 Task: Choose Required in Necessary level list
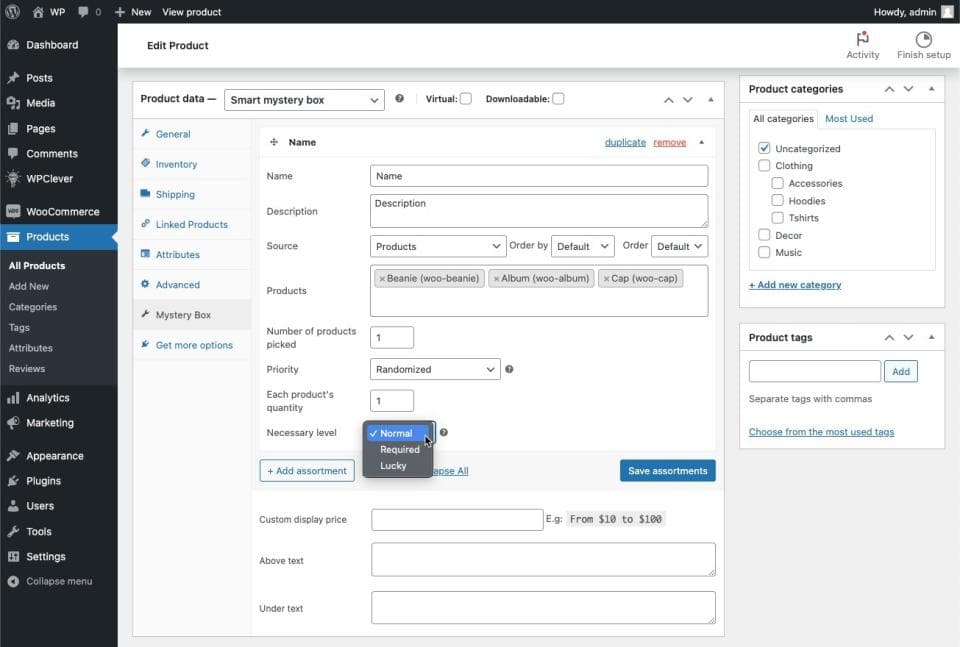(400, 449)
